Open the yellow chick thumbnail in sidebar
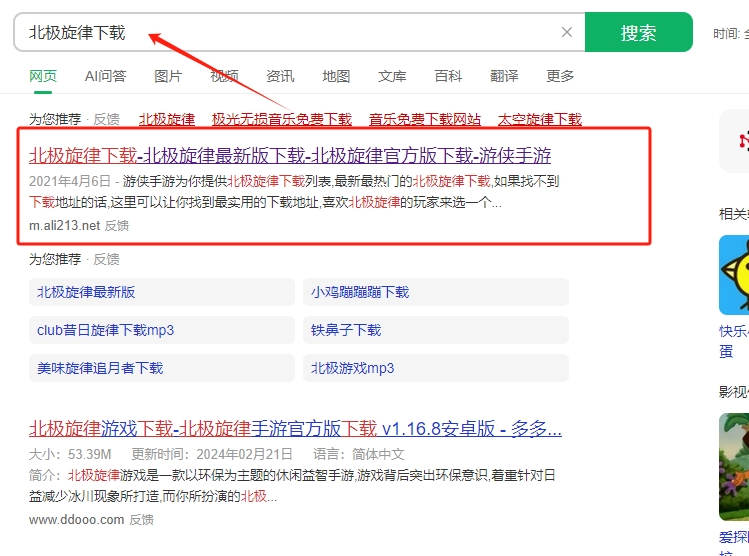Image resolution: width=749 pixels, height=556 pixels. 734,275
